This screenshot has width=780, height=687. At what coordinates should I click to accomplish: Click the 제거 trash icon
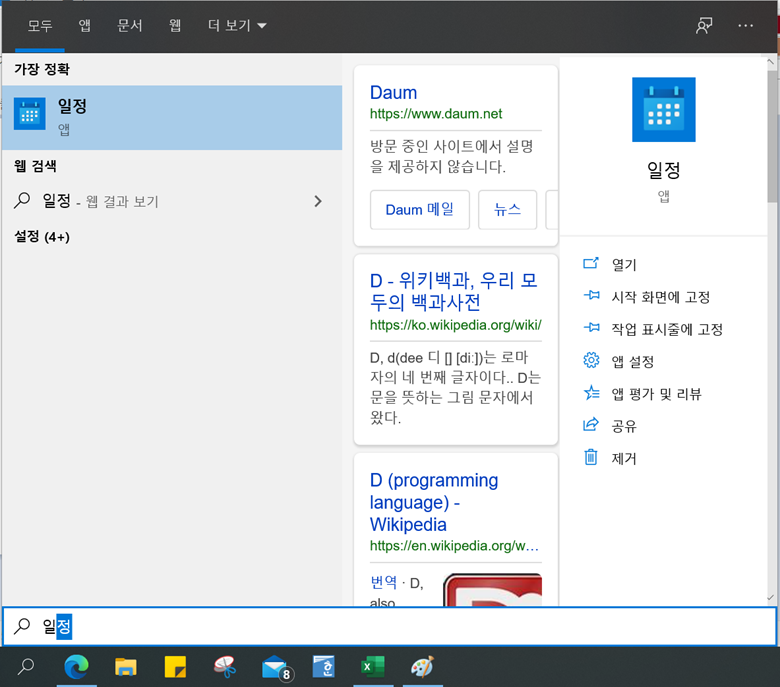click(590, 457)
